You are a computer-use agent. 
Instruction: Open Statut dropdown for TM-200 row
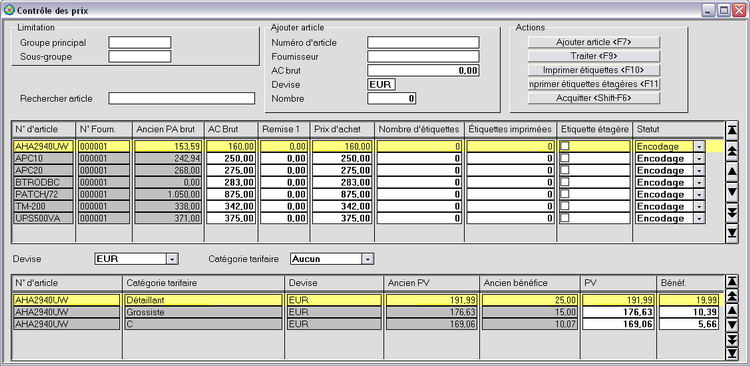699,206
